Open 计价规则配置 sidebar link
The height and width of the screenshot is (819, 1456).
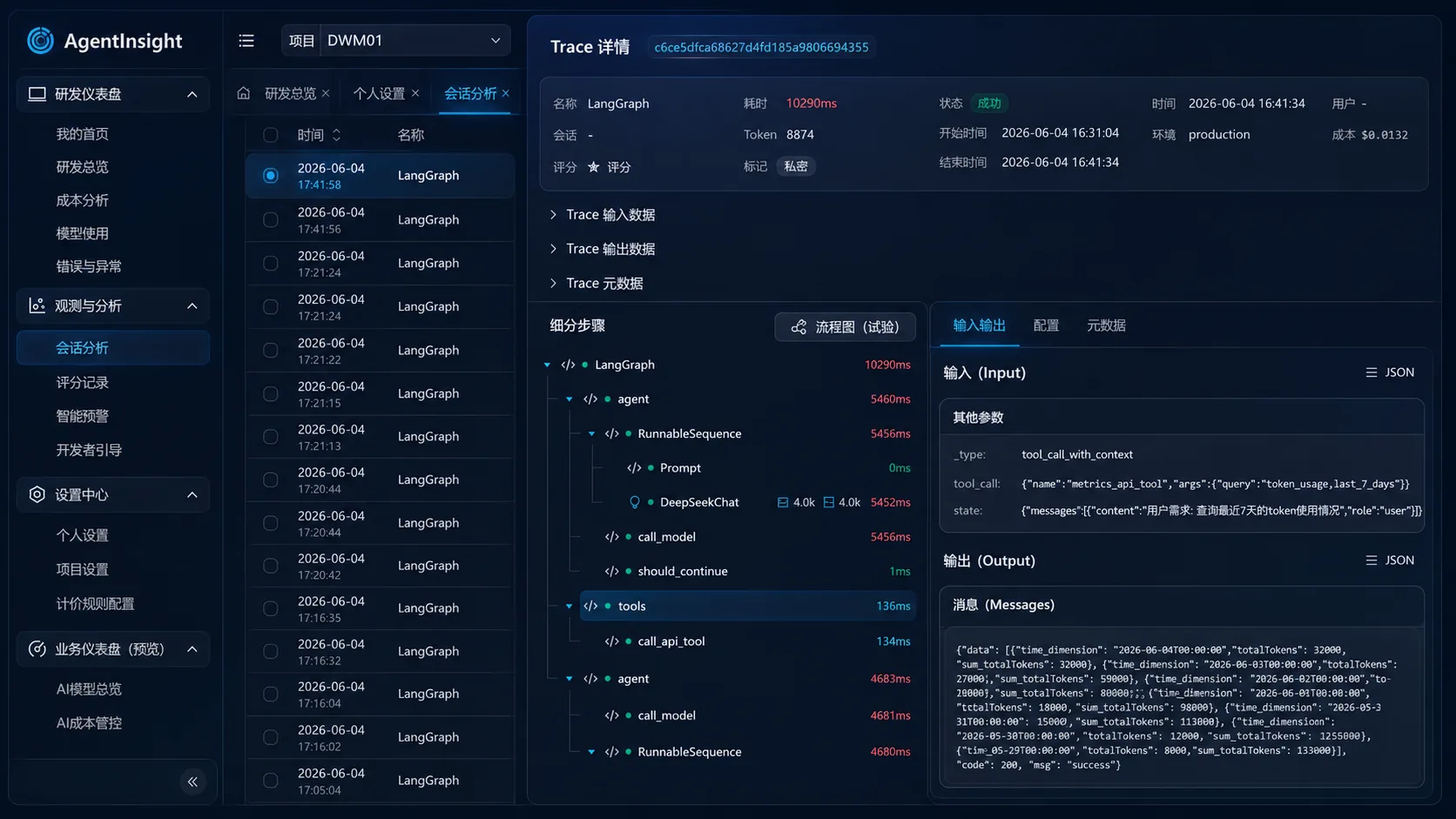pyautogui.click(x=95, y=603)
